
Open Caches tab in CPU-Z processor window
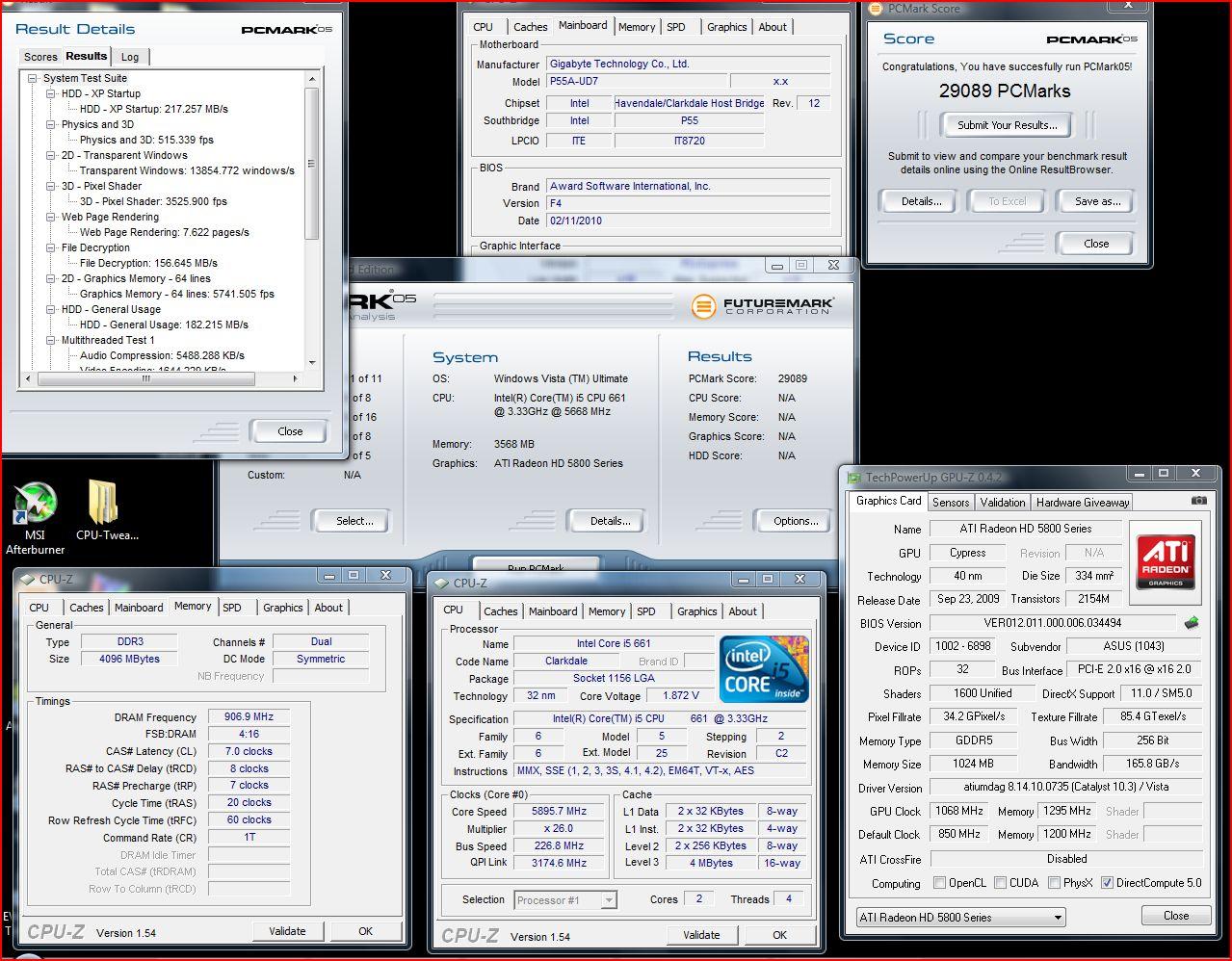click(x=500, y=611)
